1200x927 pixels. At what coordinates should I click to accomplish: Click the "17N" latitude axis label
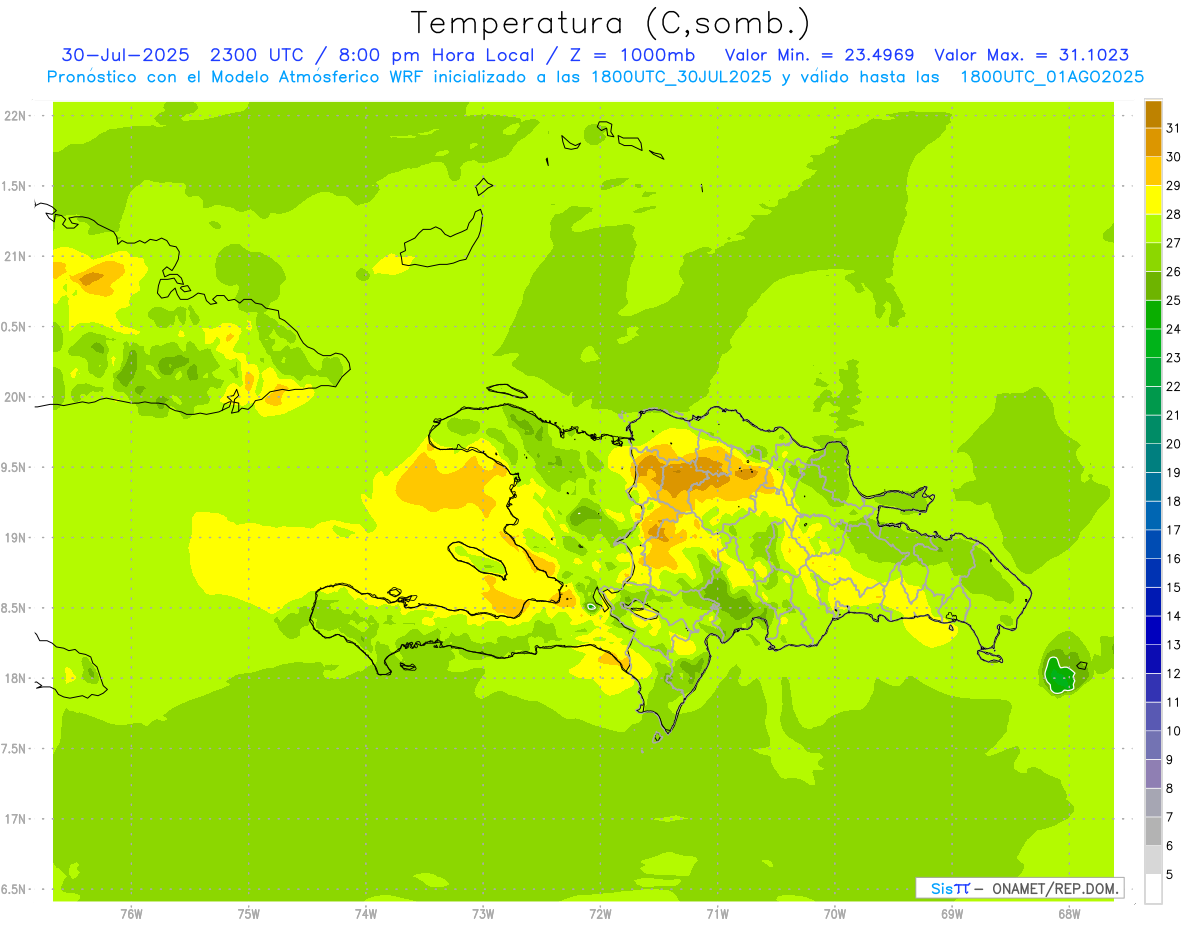(15, 819)
